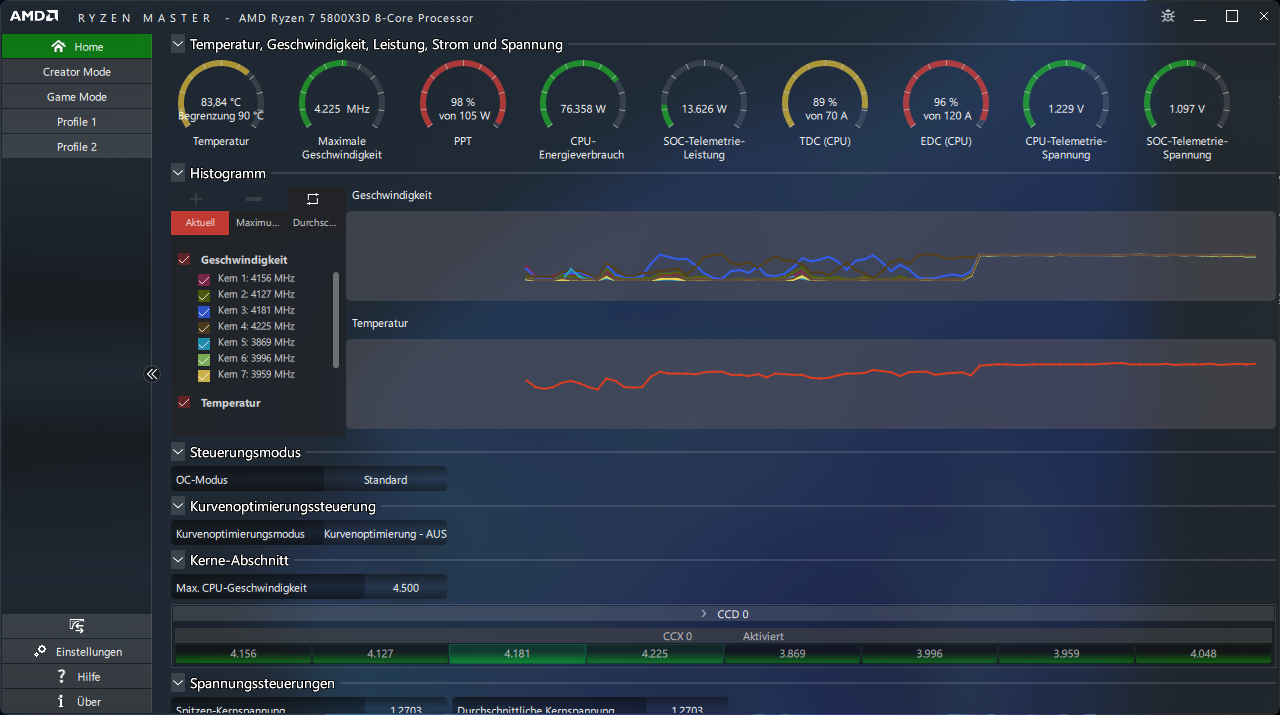
Task: Select the Aktuell histogram tab
Action: pyautogui.click(x=200, y=223)
